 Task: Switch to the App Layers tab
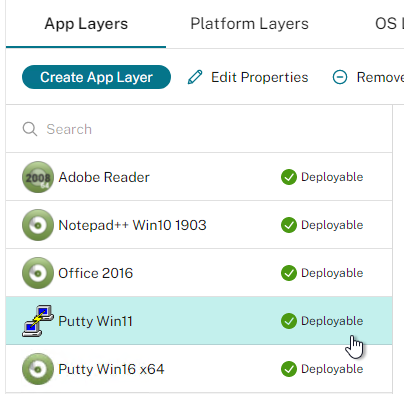point(86,24)
